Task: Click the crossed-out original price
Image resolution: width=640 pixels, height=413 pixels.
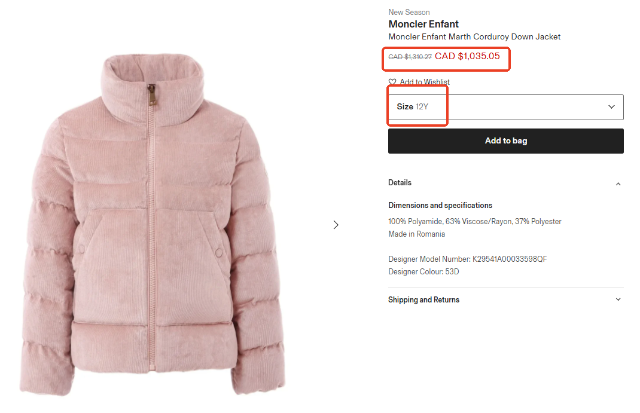Action: [410, 57]
